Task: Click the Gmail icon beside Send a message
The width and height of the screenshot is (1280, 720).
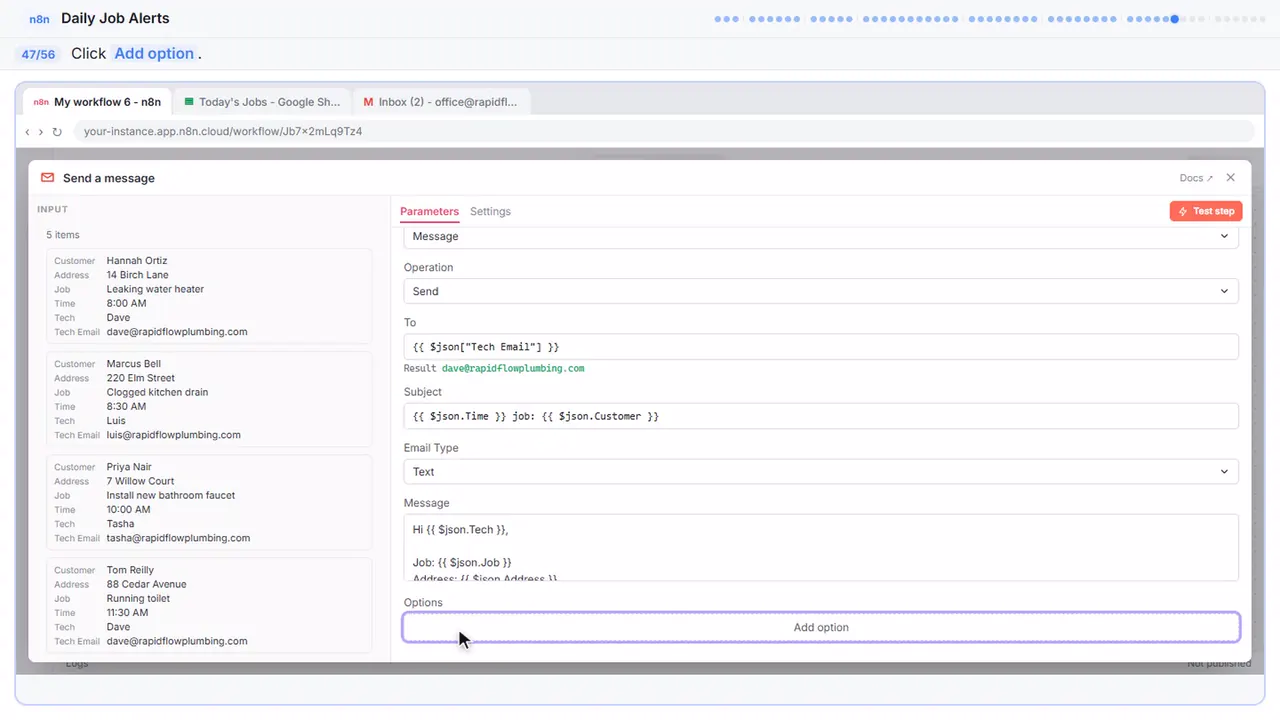Action: (x=47, y=178)
